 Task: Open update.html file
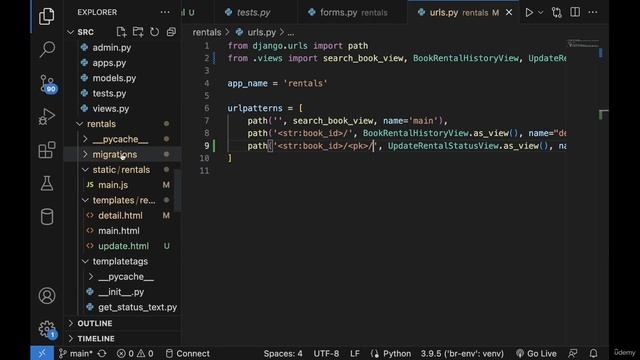pyautogui.click(x=122, y=246)
